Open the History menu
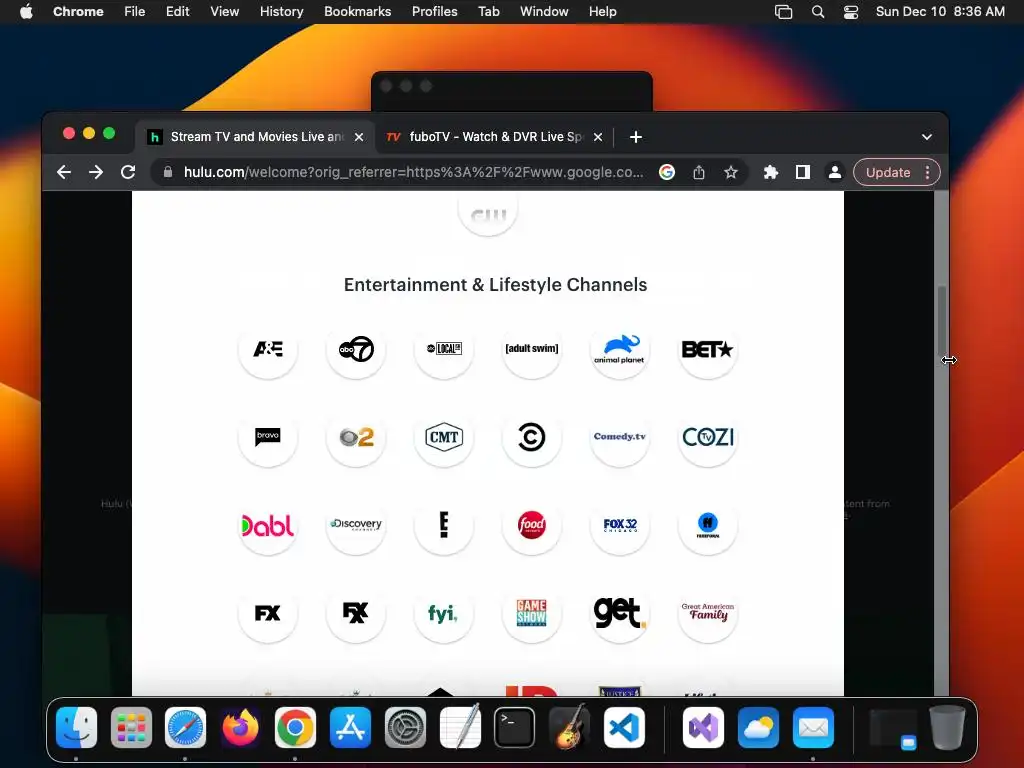 coord(281,12)
